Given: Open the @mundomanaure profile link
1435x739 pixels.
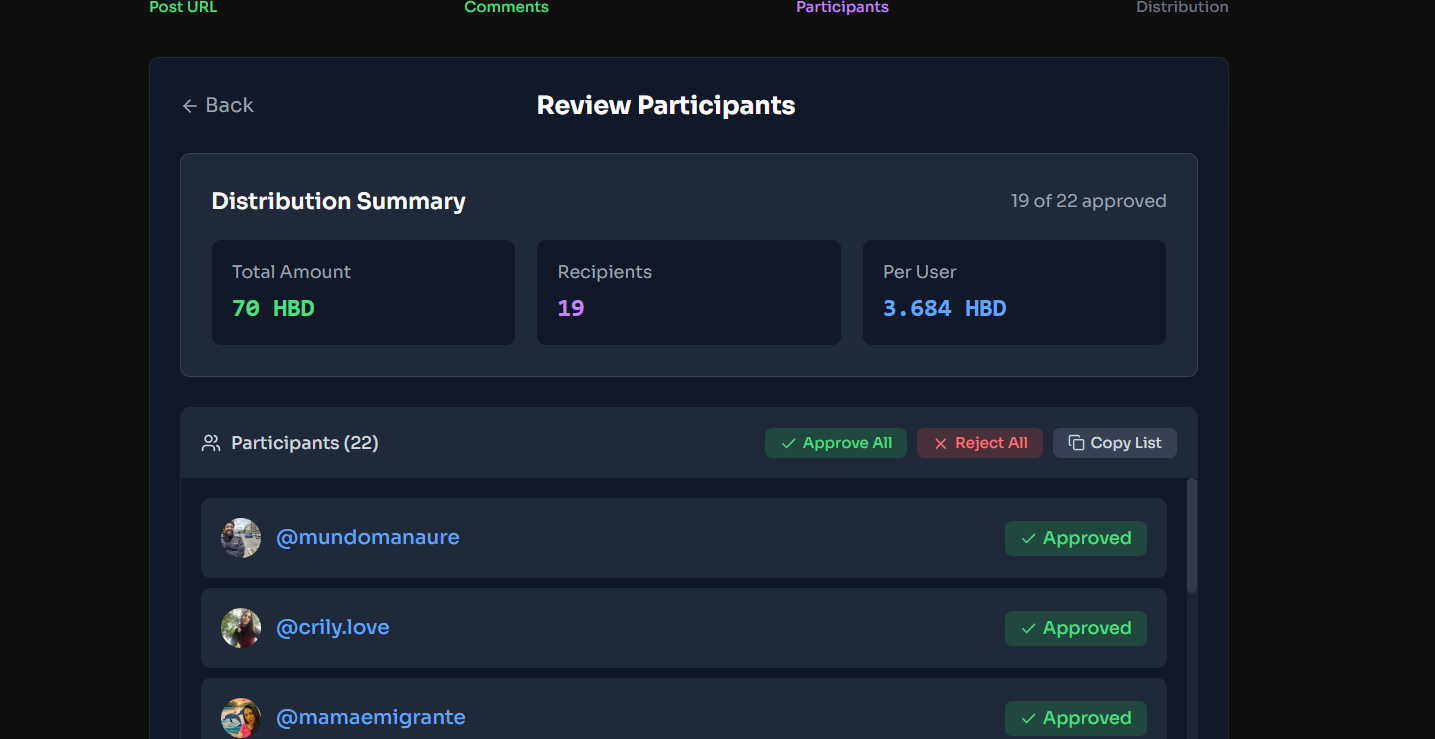Looking at the screenshot, I should pos(368,538).
